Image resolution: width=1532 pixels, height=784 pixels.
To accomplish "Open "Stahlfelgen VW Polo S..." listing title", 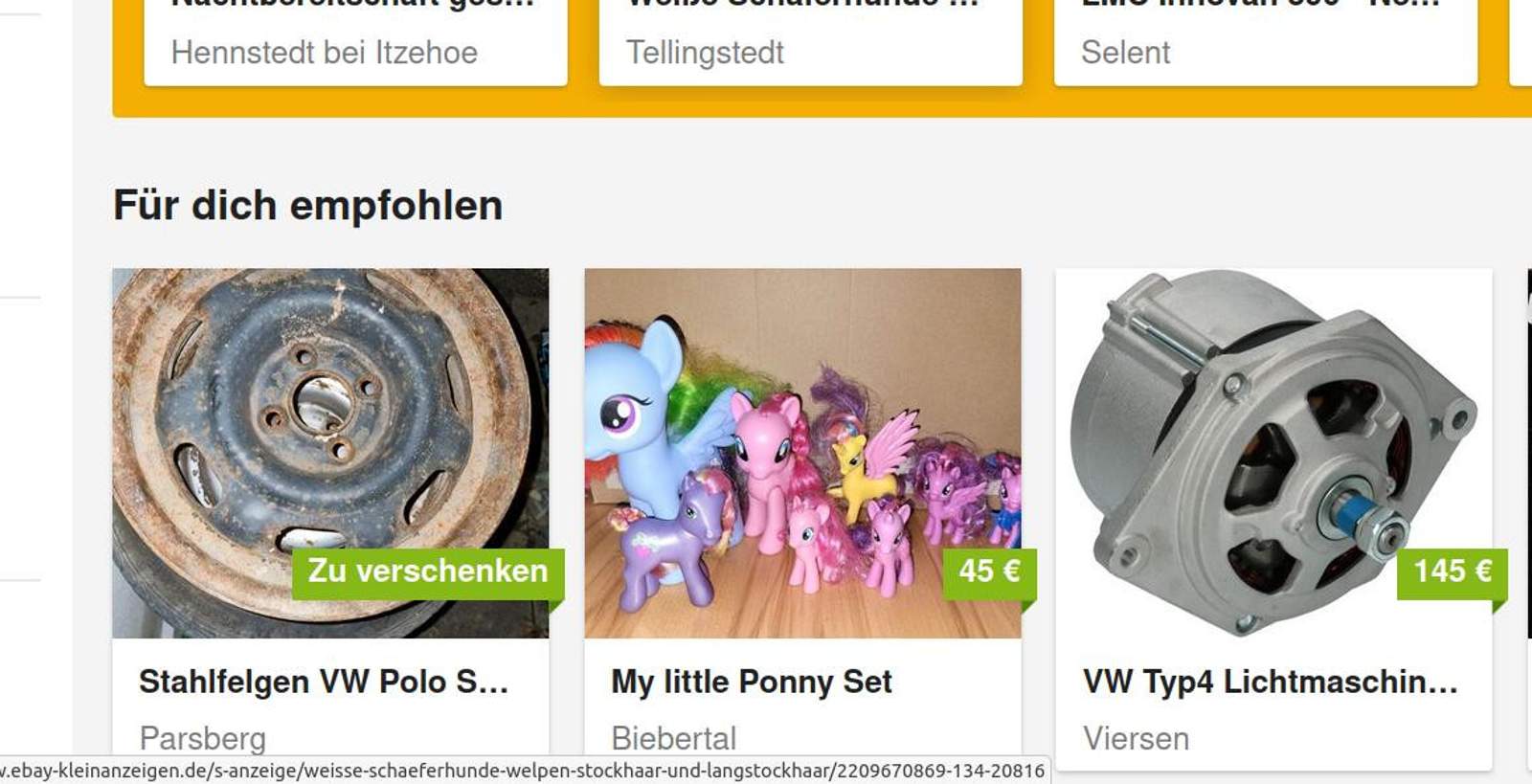I will [x=323, y=682].
